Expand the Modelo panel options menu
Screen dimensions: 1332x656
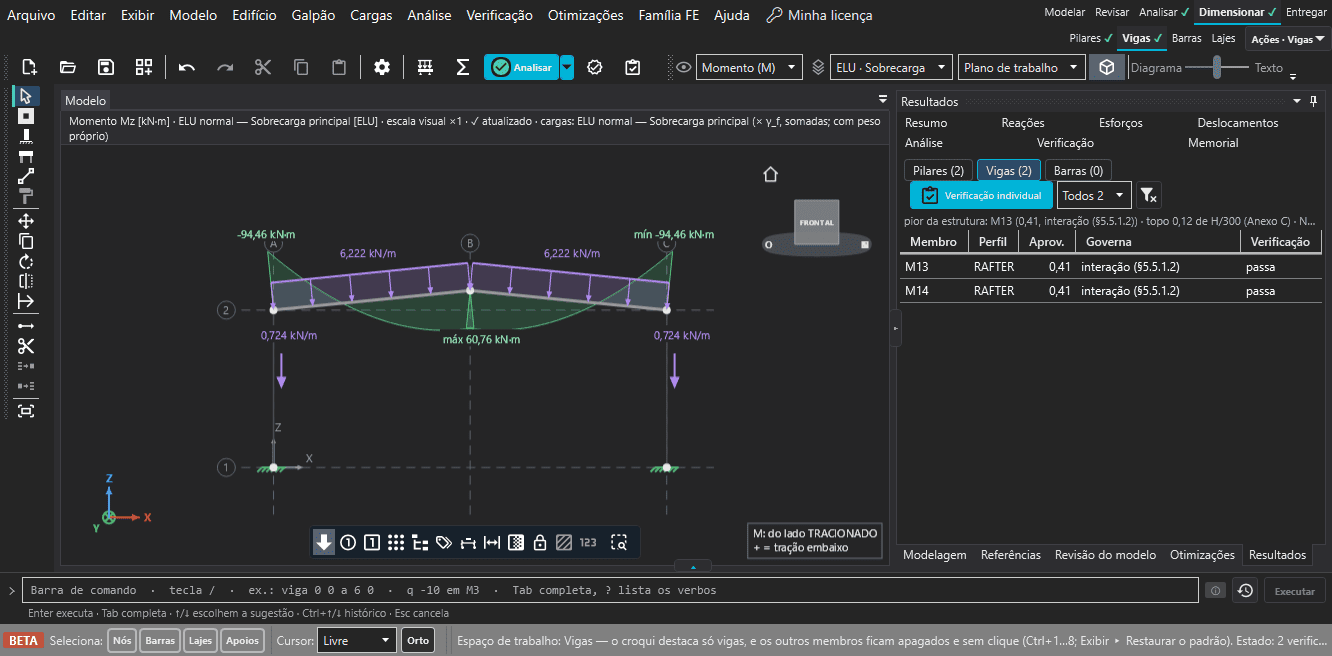[883, 99]
